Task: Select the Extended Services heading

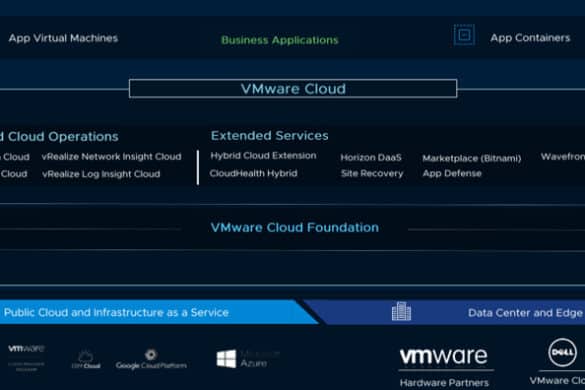Action: 269,135
